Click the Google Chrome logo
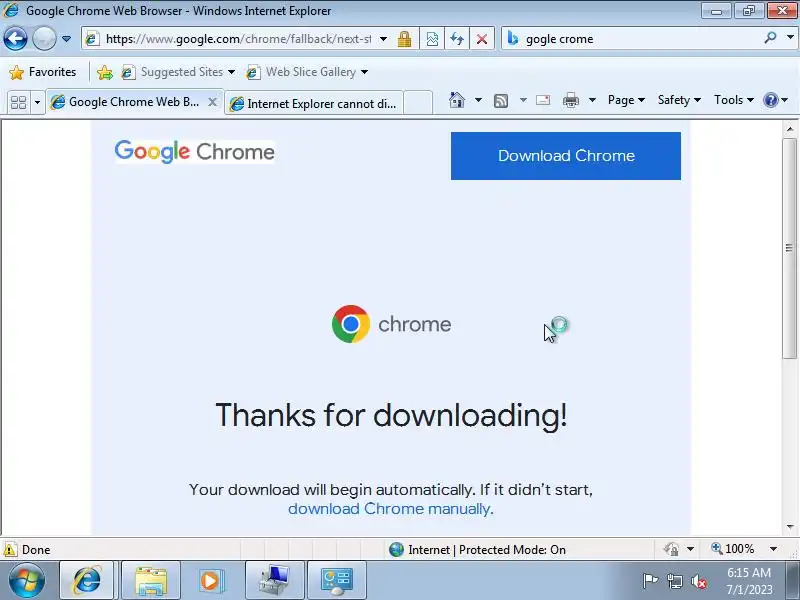 tap(195, 152)
